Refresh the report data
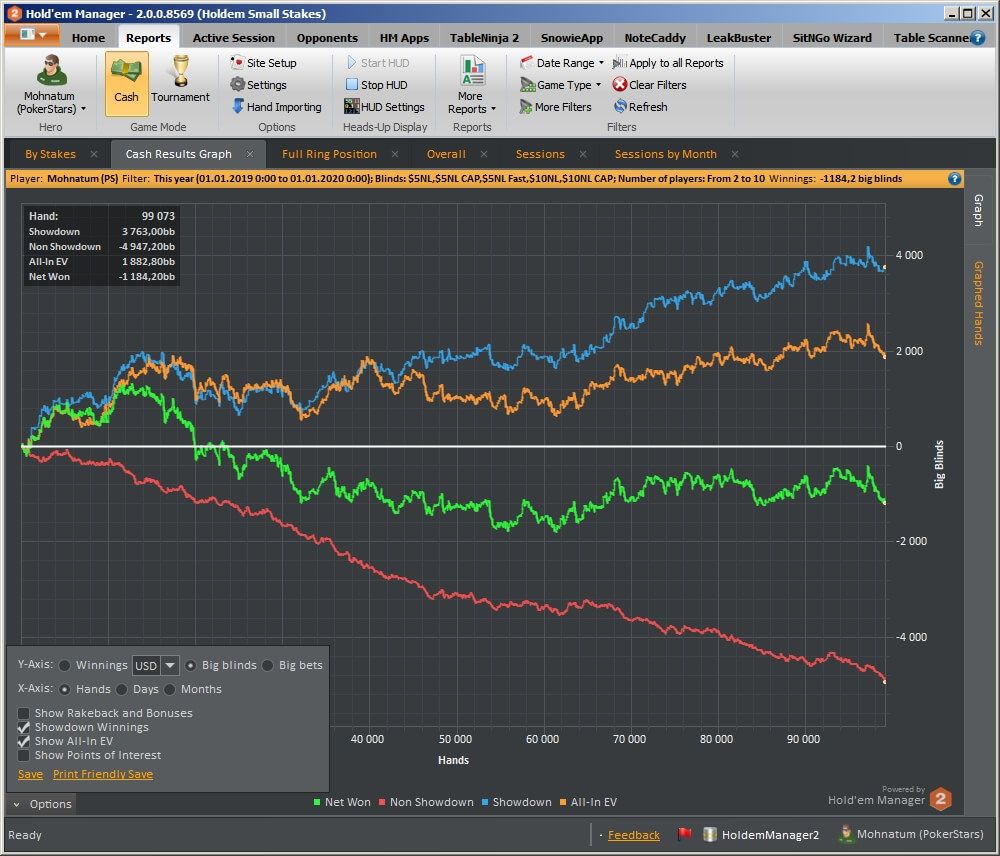The height and width of the screenshot is (856, 1000). pos(641,107)
